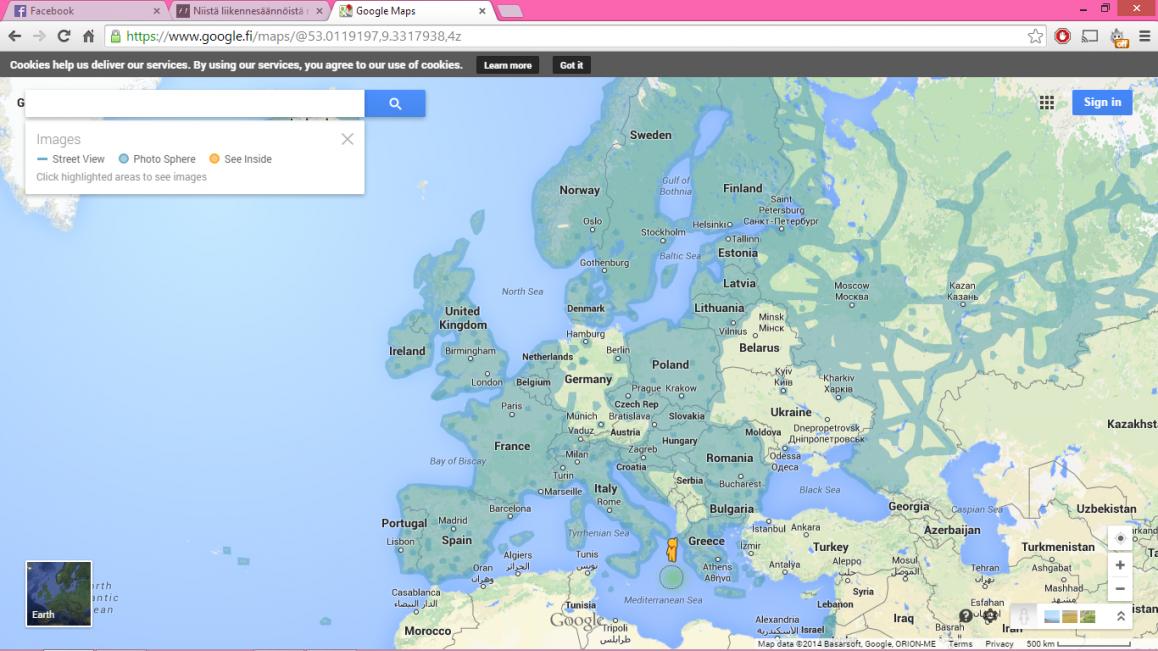
Task: Open the Help question mark icon
Action: click(x=965, y=616)
